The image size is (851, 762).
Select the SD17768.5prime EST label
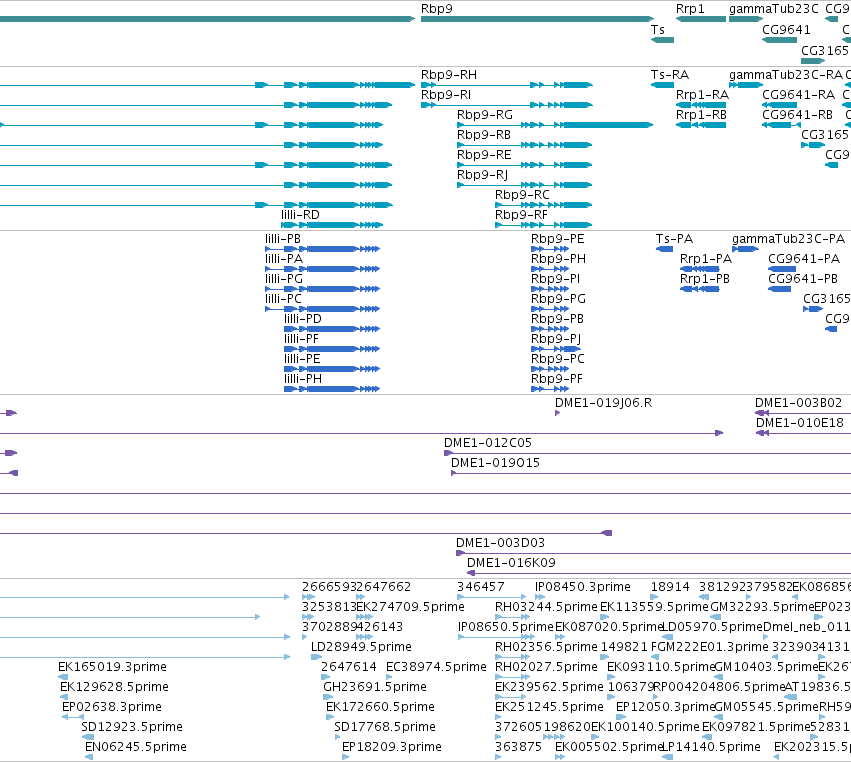click(x=385, y=727)
